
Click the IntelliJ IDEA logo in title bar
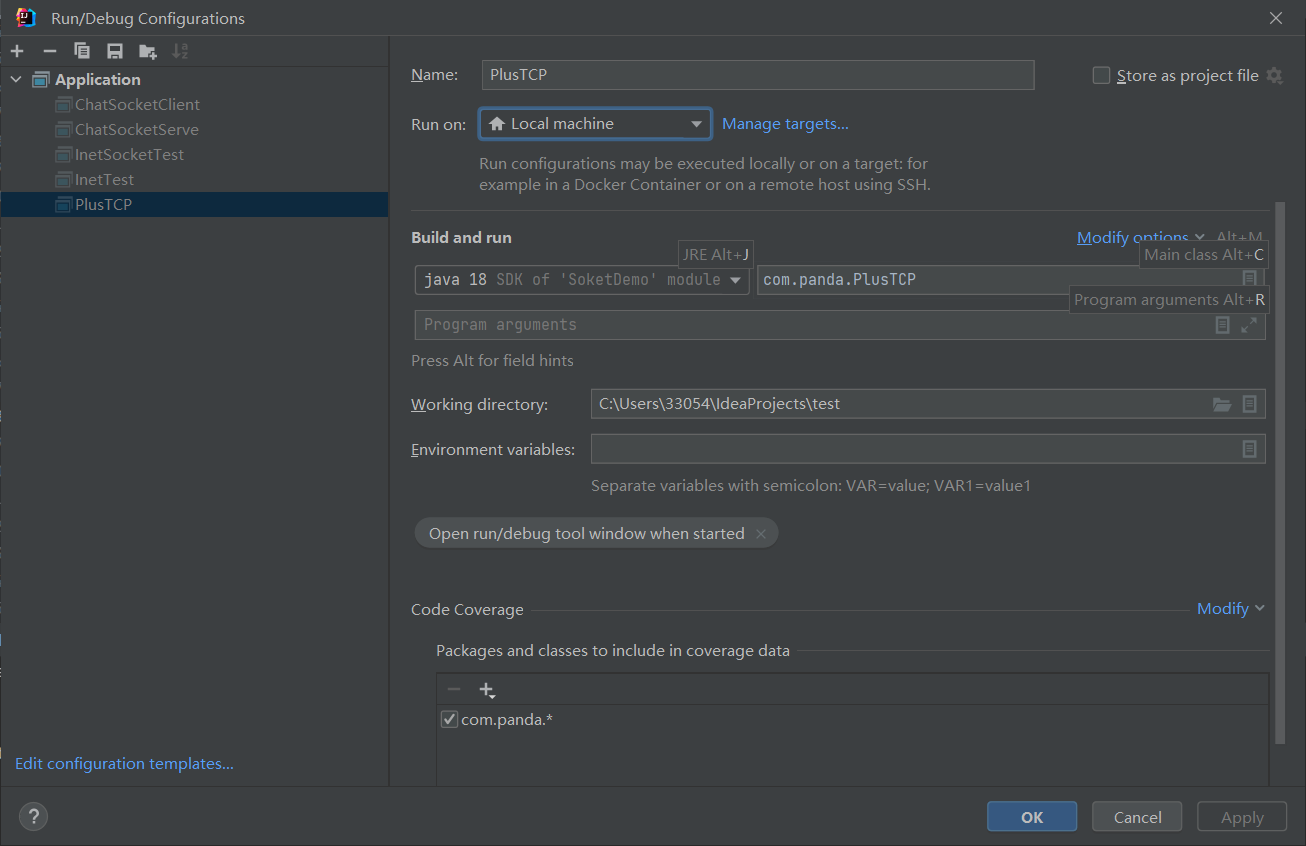pos(26,18)
